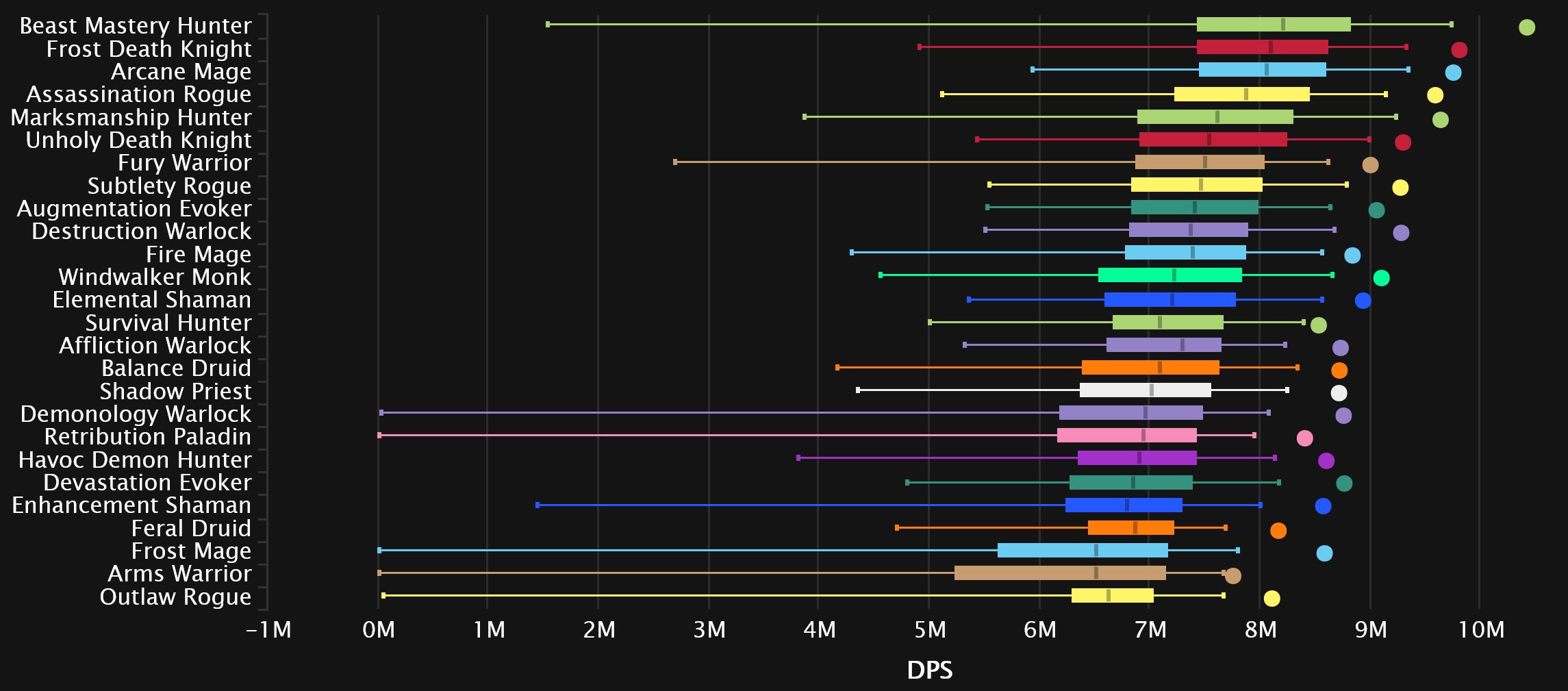Select the Havoc Demon Hunter purple box
This screenshot has height=691, width=1568.
[x=1137, y=458]
